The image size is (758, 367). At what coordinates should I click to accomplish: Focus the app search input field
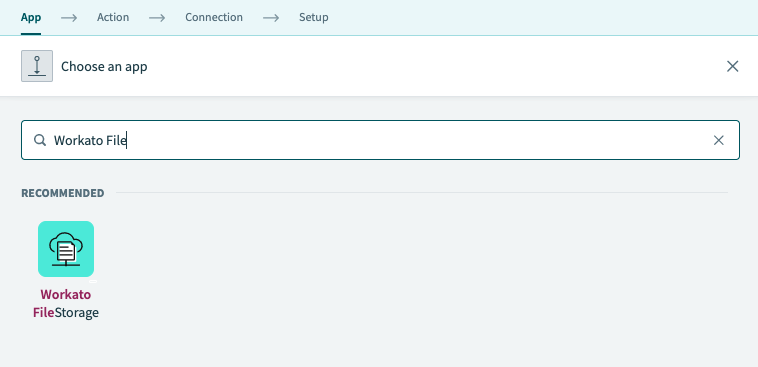380,140
